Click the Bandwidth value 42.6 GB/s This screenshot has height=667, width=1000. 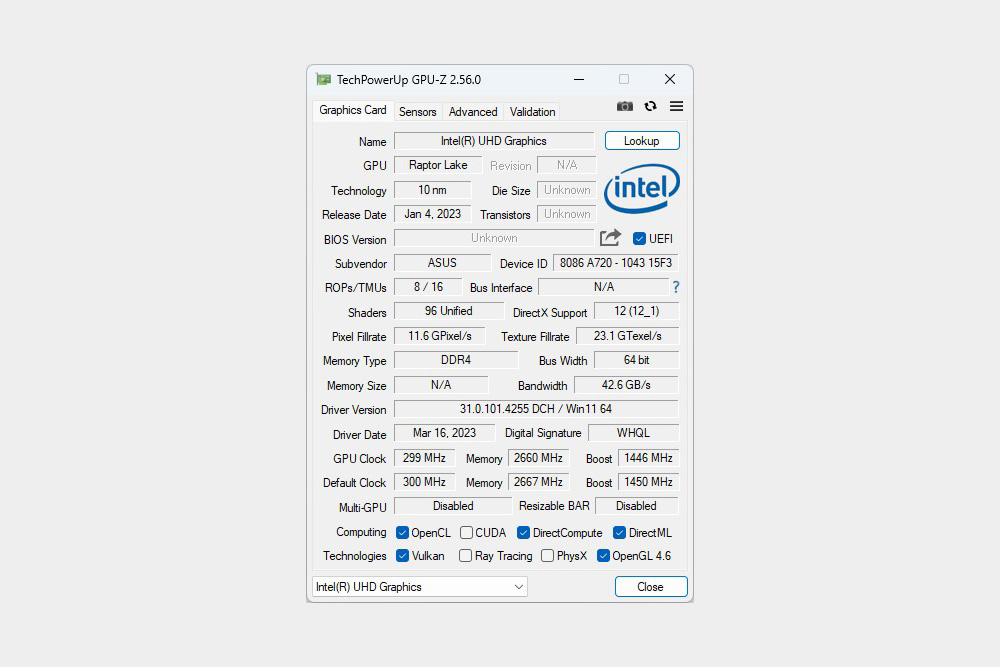[x=626, y=385]
